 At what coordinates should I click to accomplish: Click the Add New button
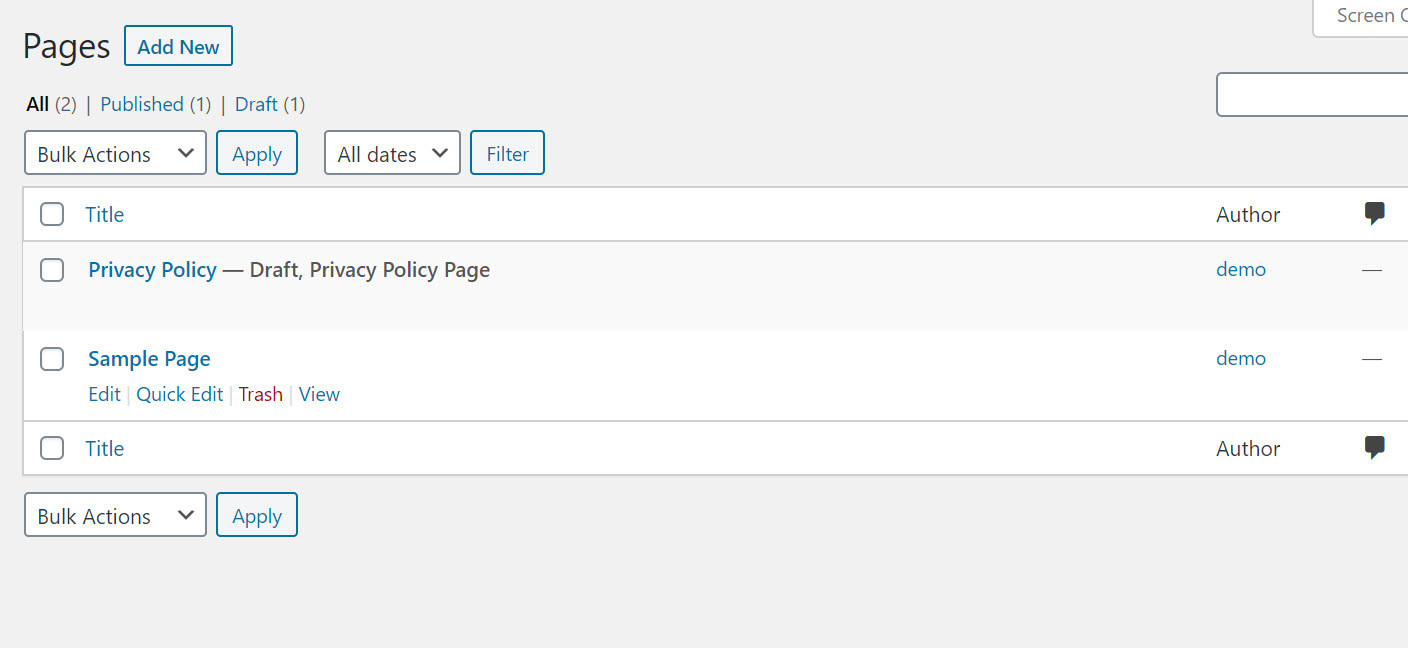pos(178,45)
